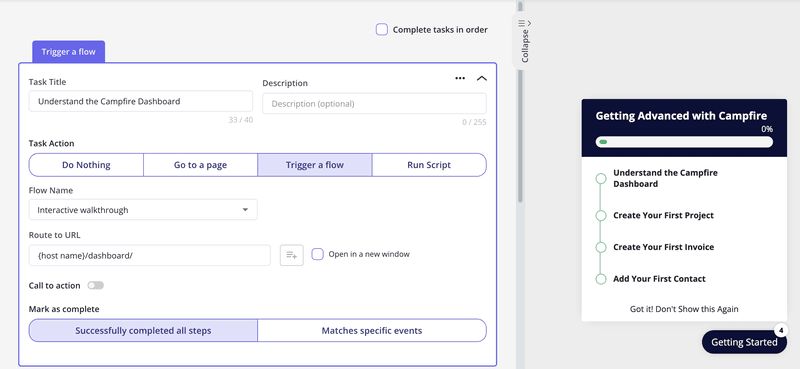Click Add Your First Contact checklist item
Screen dimensions: 800x369
tap(659, 279)
